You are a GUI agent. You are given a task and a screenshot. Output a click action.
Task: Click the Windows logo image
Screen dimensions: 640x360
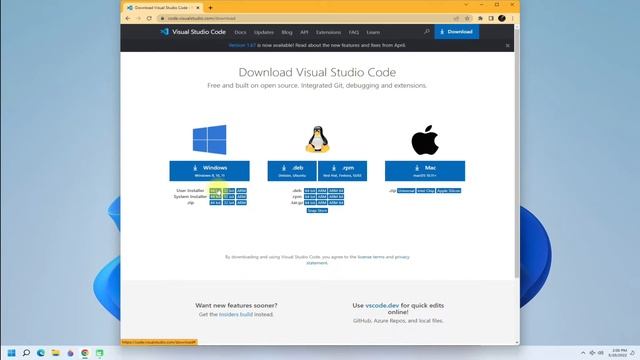[209, 140]
